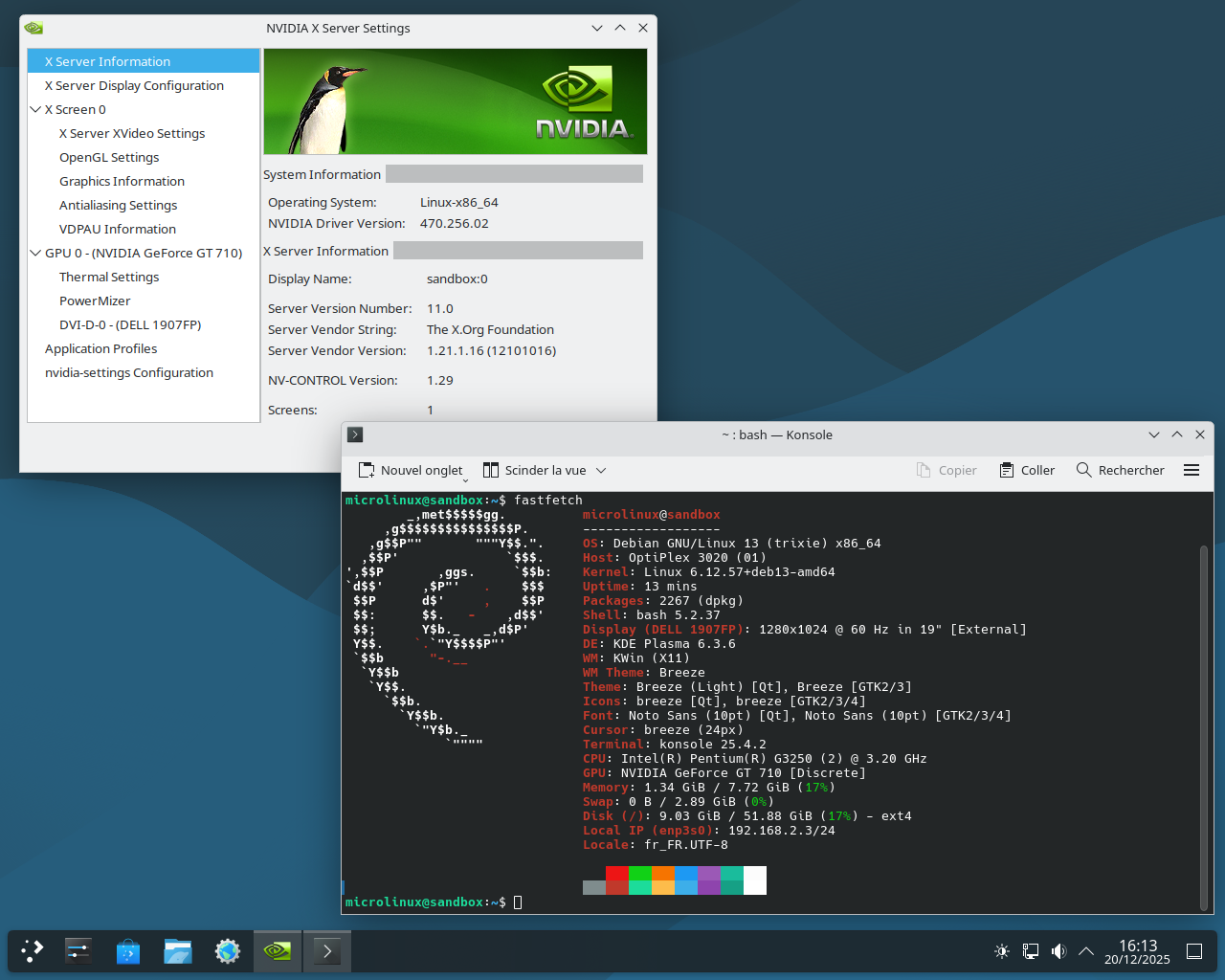
Task: Collapse the X Screen 0 tree branch
Action: click(35, 109)
